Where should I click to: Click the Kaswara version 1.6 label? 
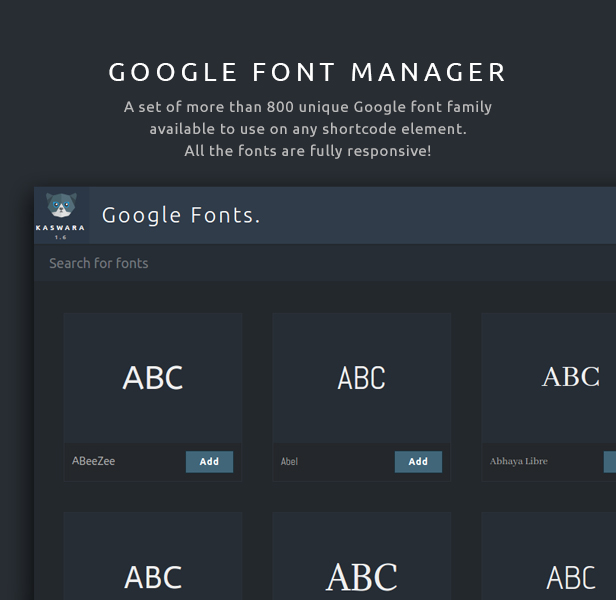coord(60,237)
